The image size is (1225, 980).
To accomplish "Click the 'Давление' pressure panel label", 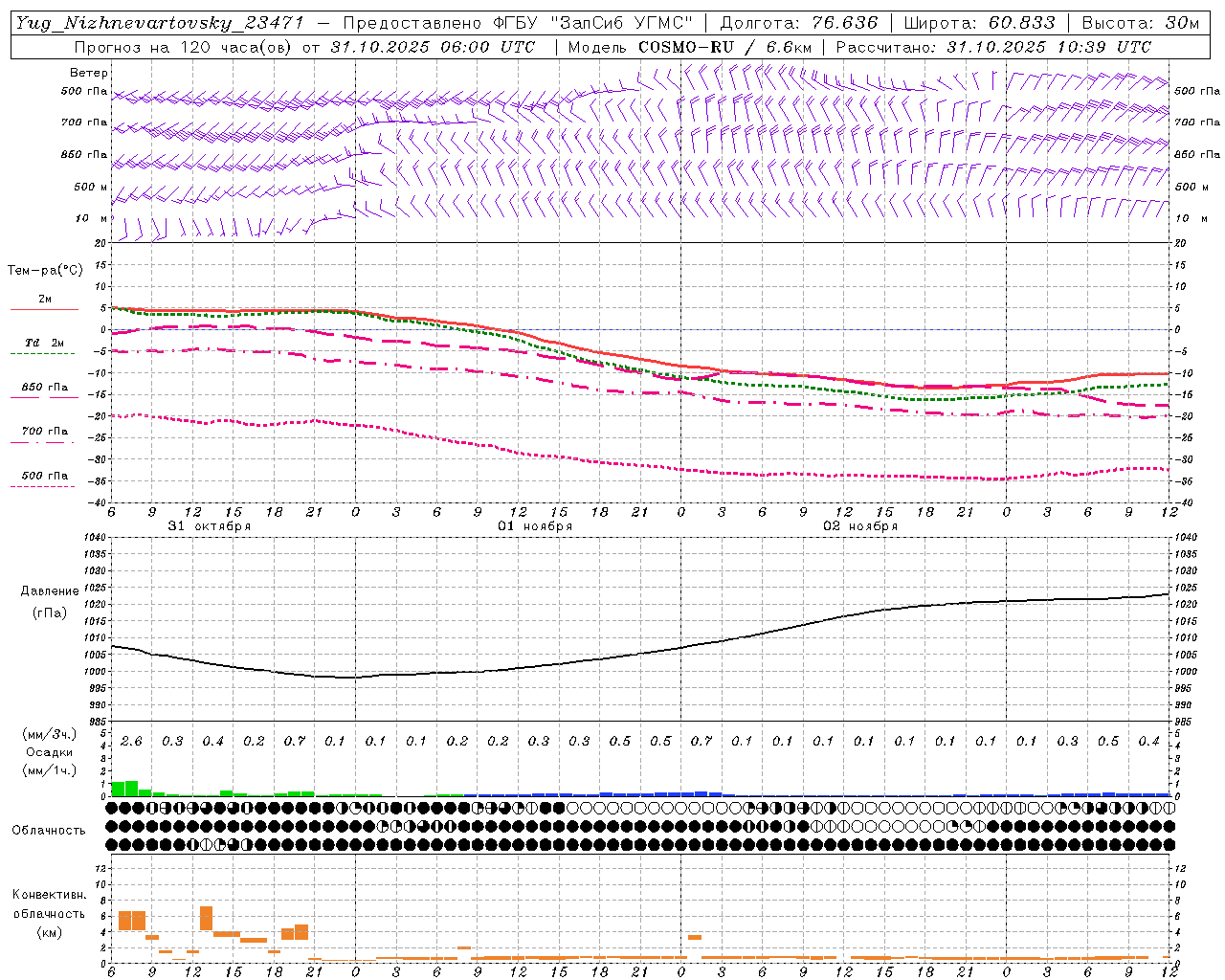I will 49,591.
